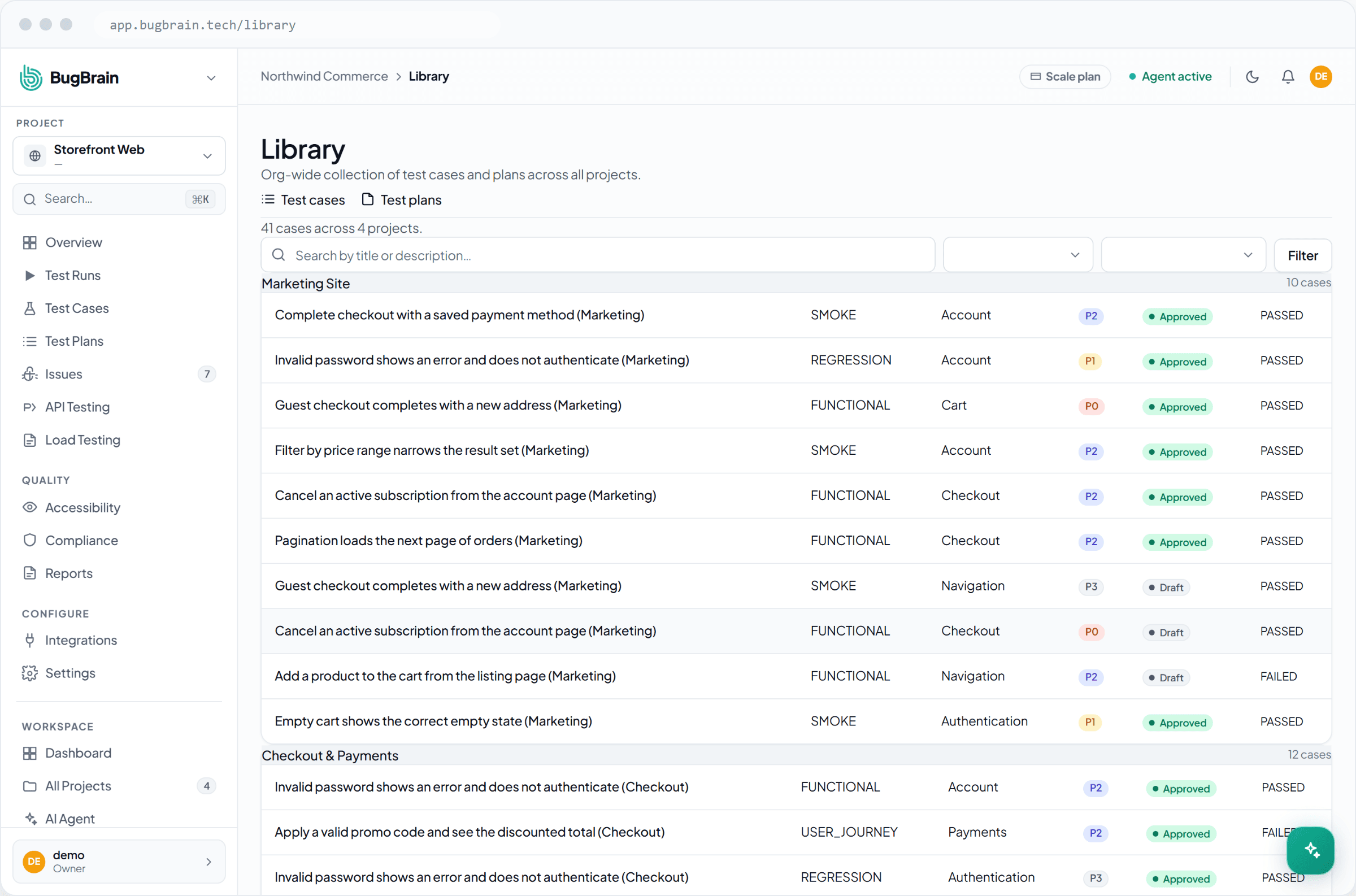The image size is (1356, 896).
Task: Click Authentication area on Empty cart row
Action: tap(984, 721)
